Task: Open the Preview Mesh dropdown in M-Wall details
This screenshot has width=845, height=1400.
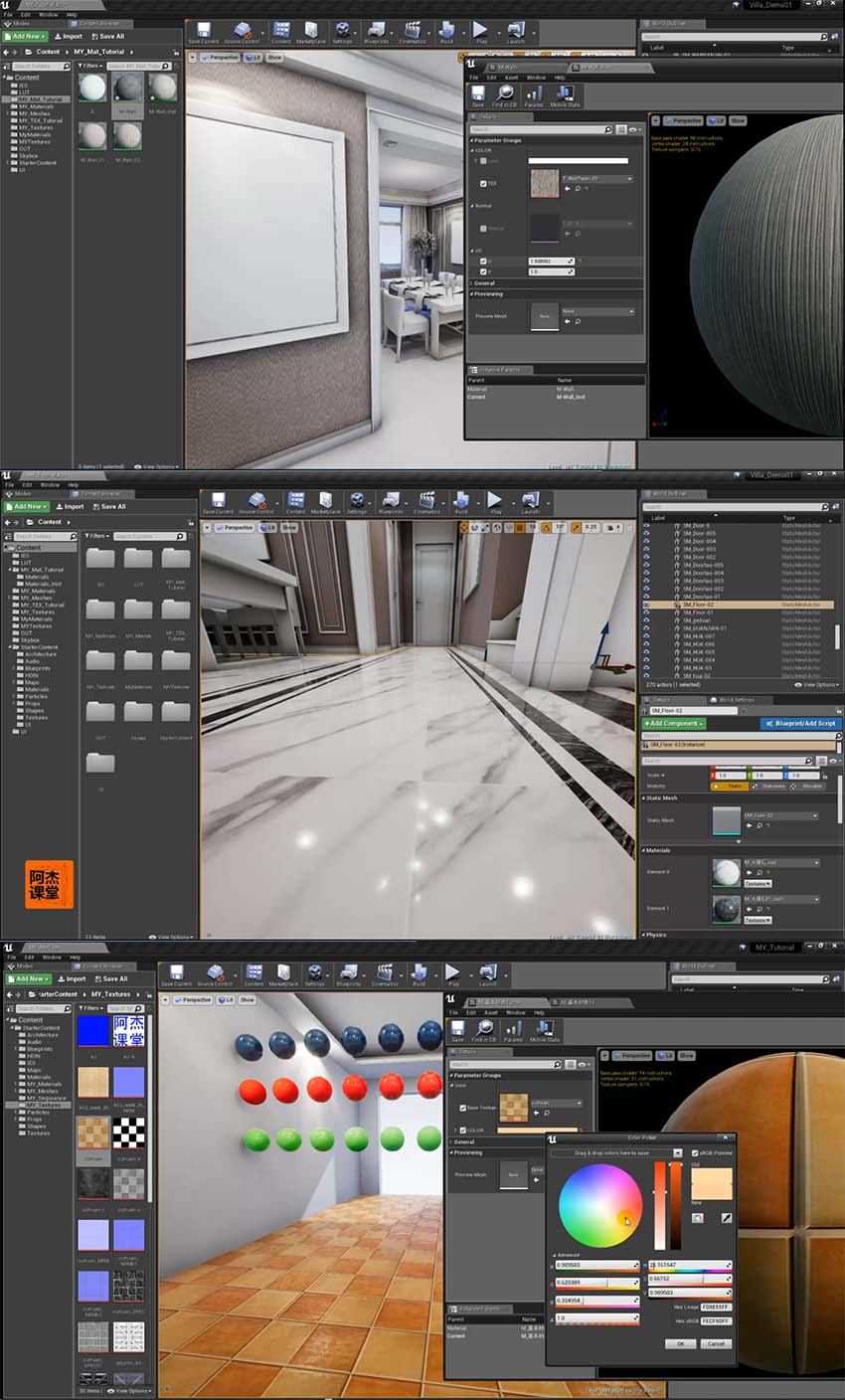Action: click(x=597, y=311)
